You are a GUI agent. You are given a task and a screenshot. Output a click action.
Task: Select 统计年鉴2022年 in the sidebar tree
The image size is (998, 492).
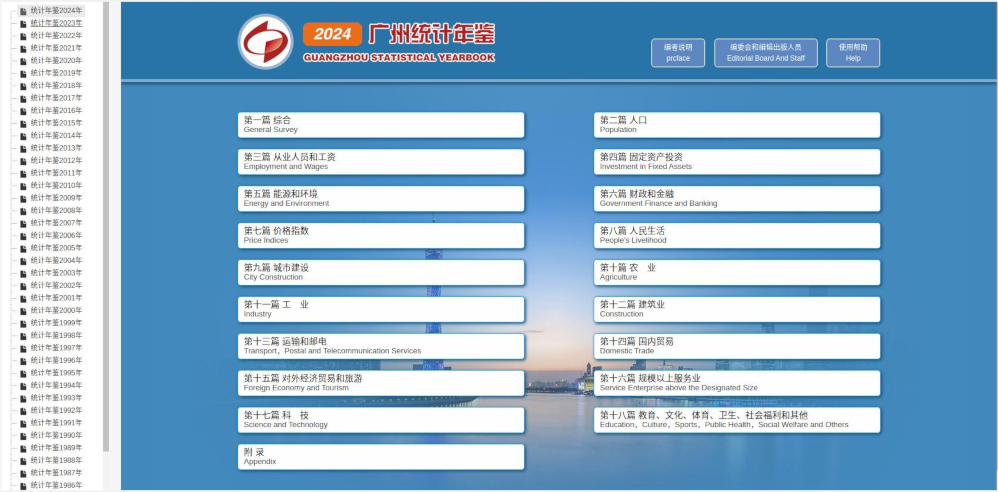pos(56,35)
